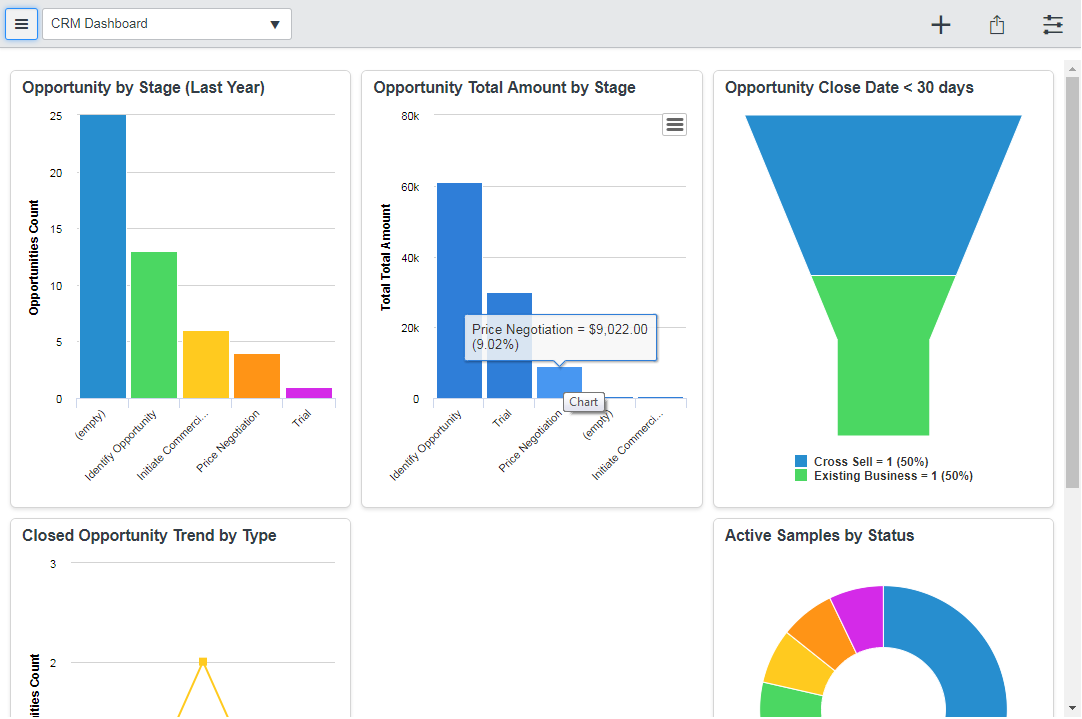Click the 'Opportunity Total Amount by Stage' title

[504, 88]
